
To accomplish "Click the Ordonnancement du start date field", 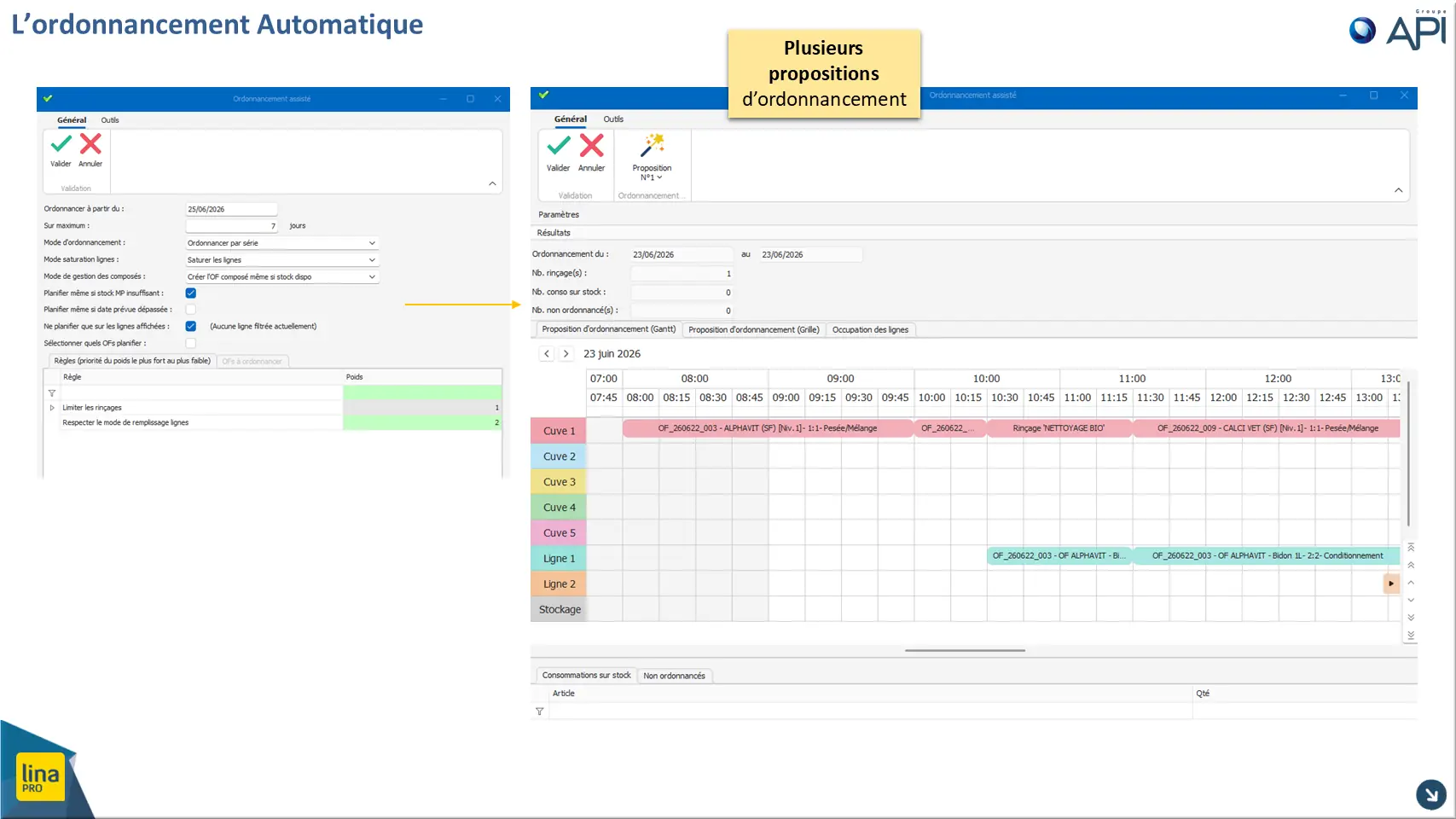I will (x=682, y=254).
